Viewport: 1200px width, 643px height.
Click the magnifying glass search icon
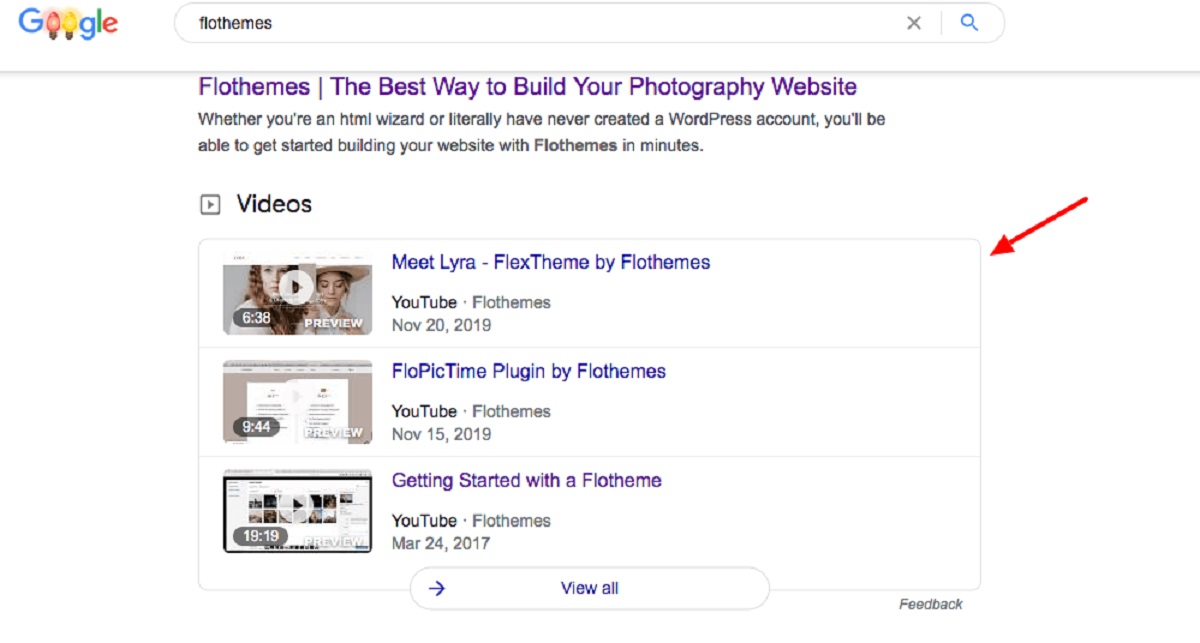pos(969,22)
